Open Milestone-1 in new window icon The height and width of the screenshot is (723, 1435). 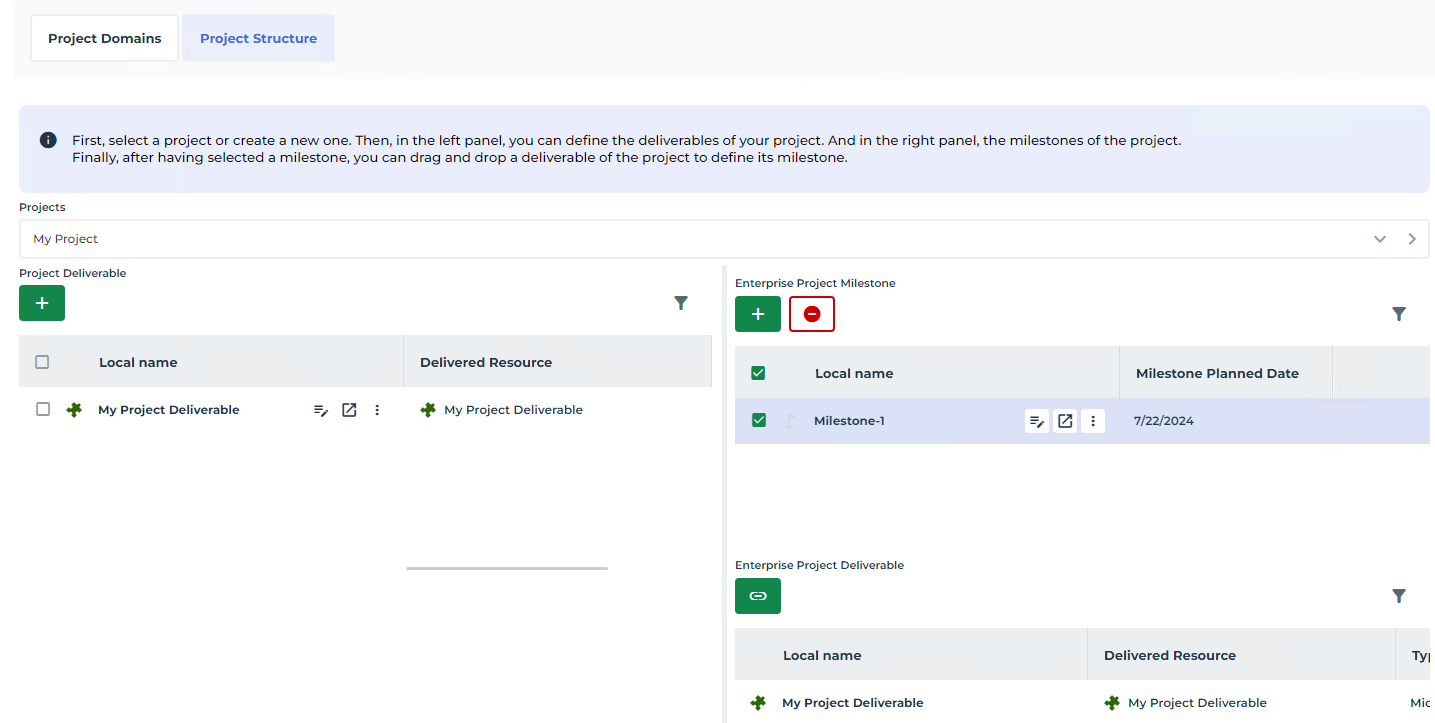point(1066,421)
